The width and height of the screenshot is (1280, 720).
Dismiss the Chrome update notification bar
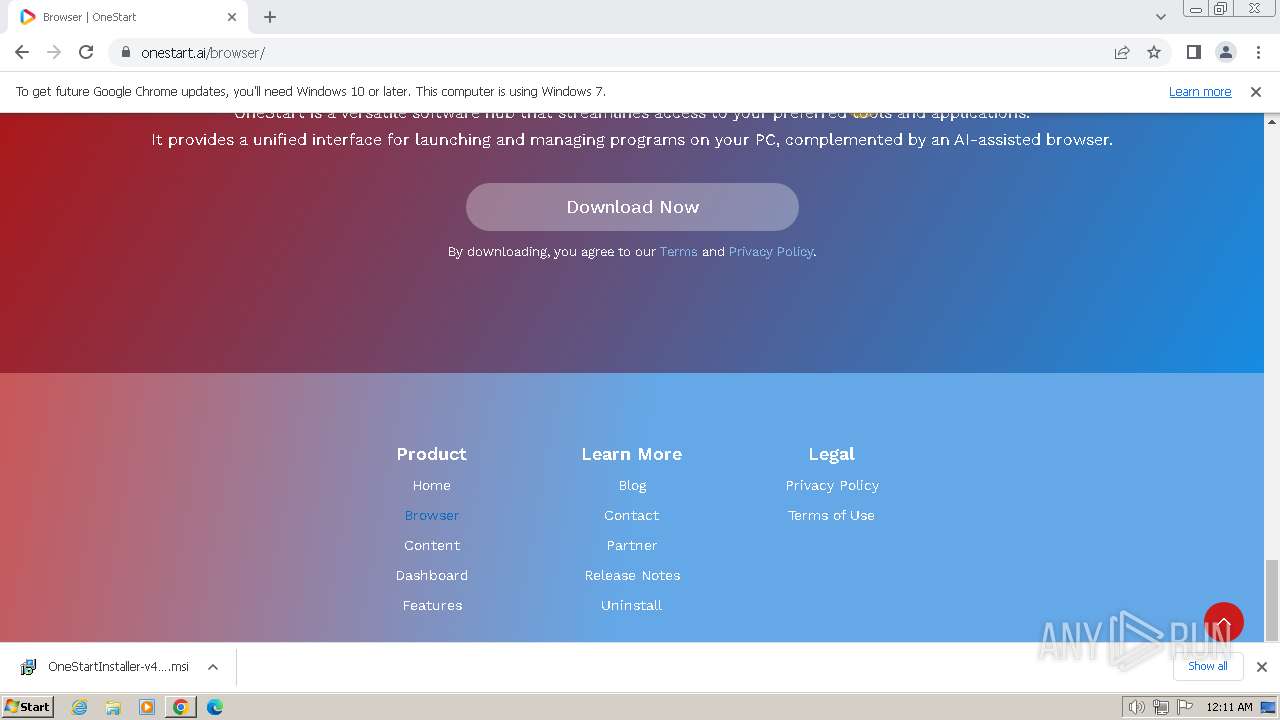(x=1256, y=91)
